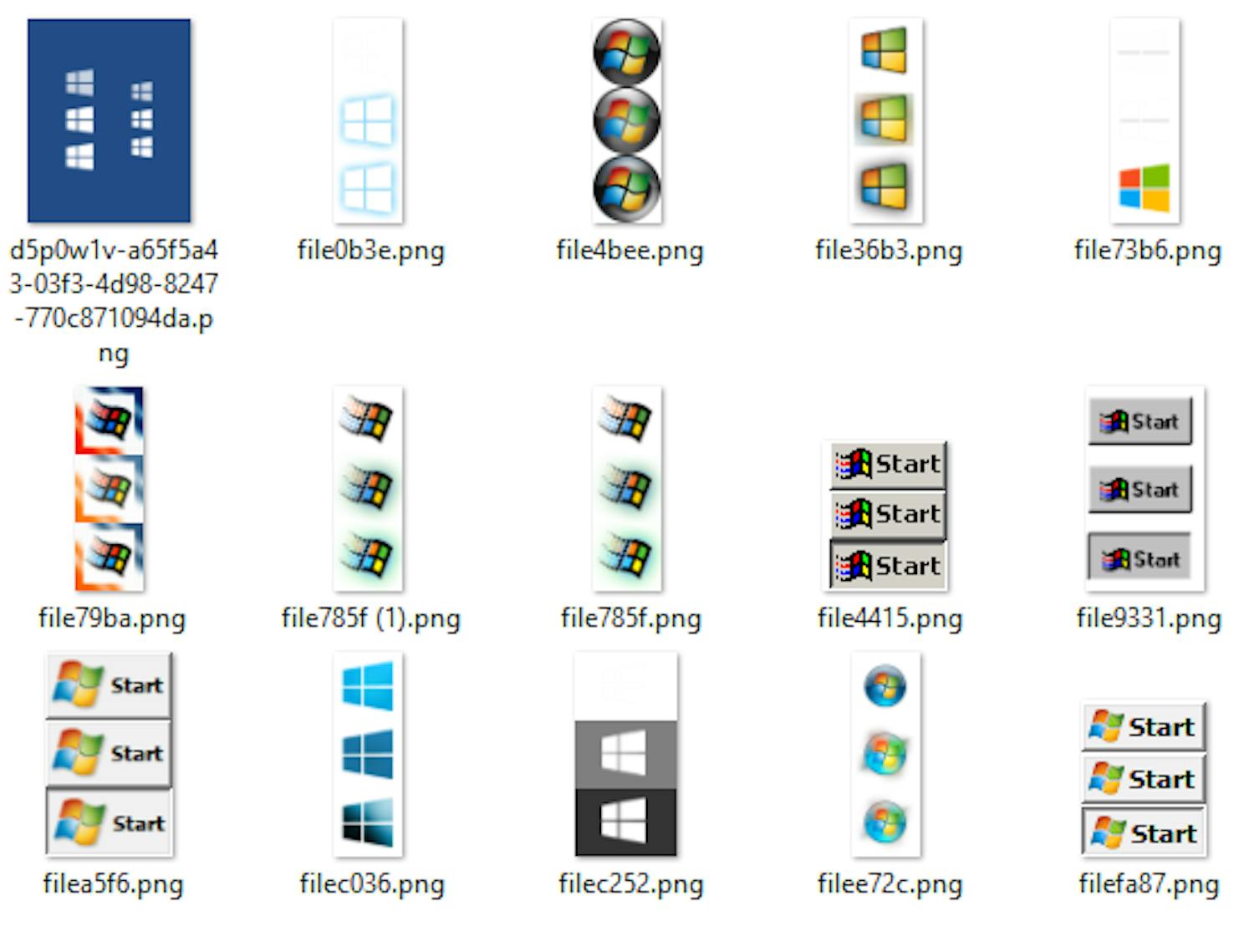The width and height of the screenshot is (1254, 952).
Task: Click the filec252.png file name
Action: click(631, 884)
